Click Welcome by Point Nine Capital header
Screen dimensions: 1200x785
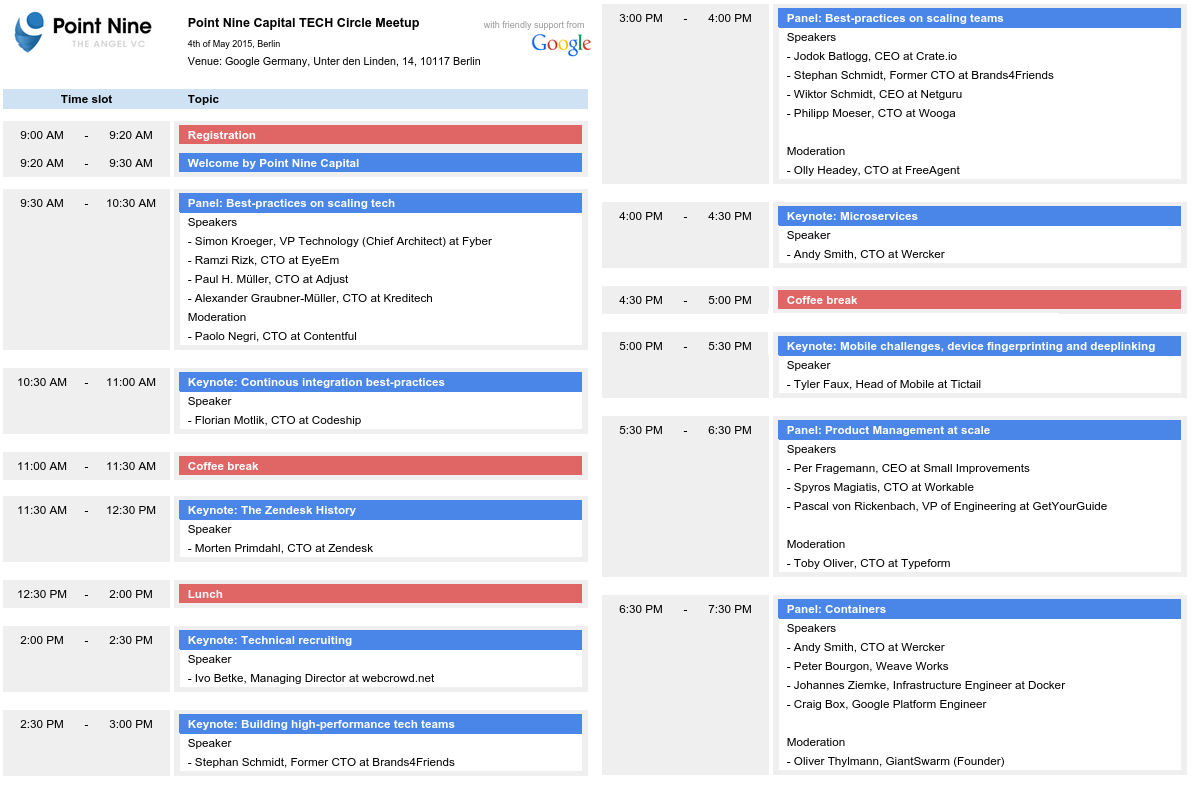point(380,163)
